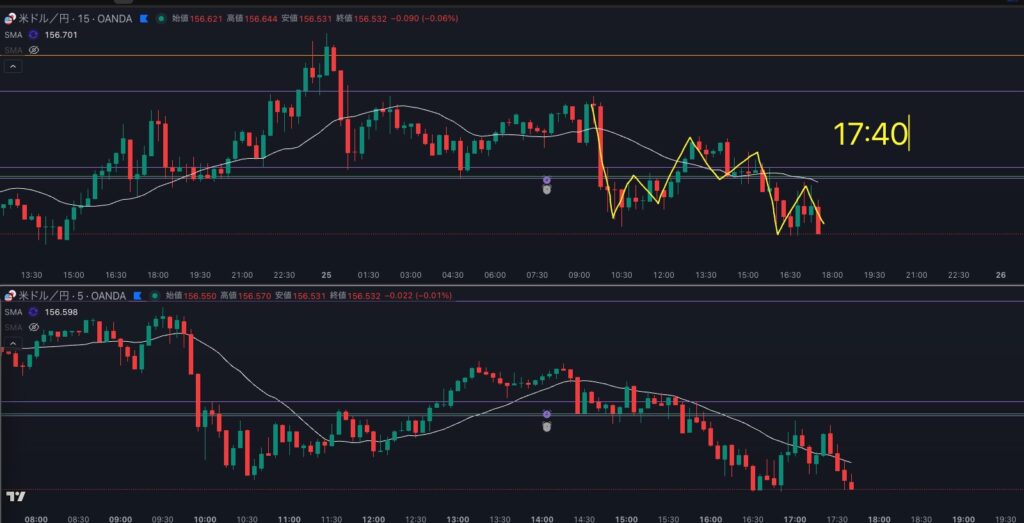Click the gray event marker on 5-minute chart
This screenshot has width=1024, height=523.
[547, 425]
